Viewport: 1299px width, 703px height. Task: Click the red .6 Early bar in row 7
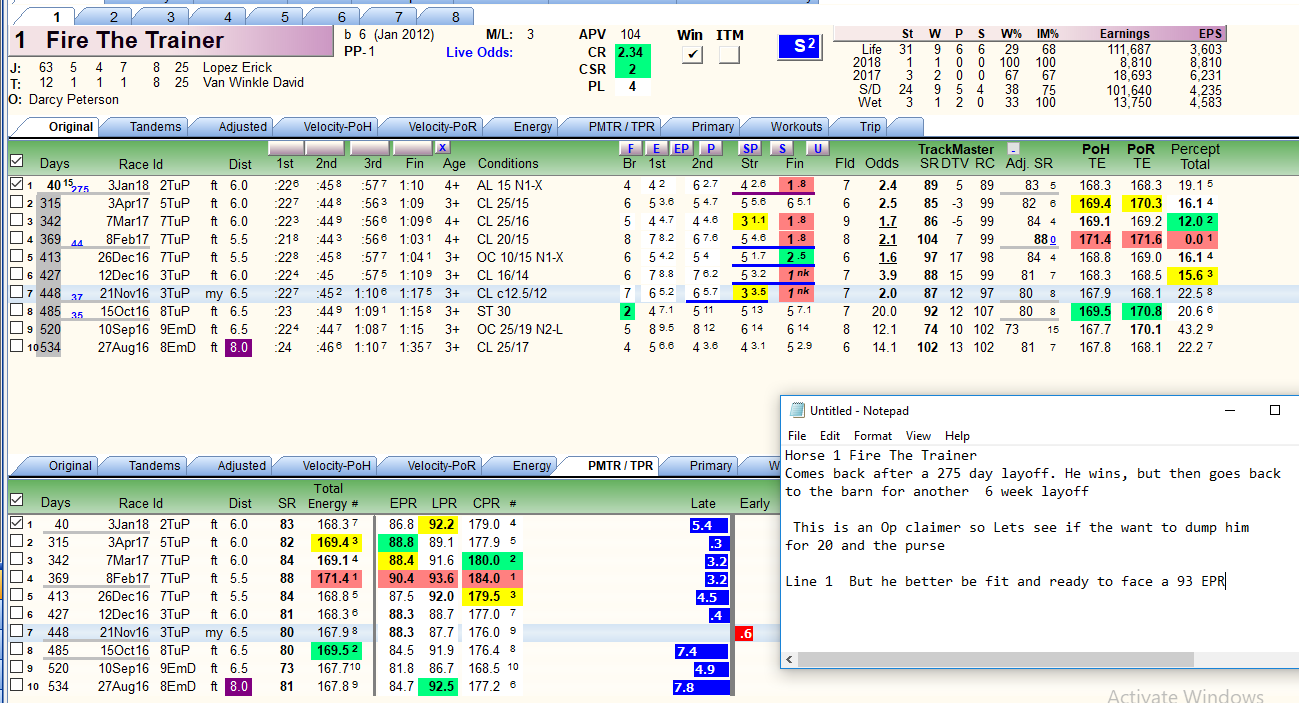point(743,633)
